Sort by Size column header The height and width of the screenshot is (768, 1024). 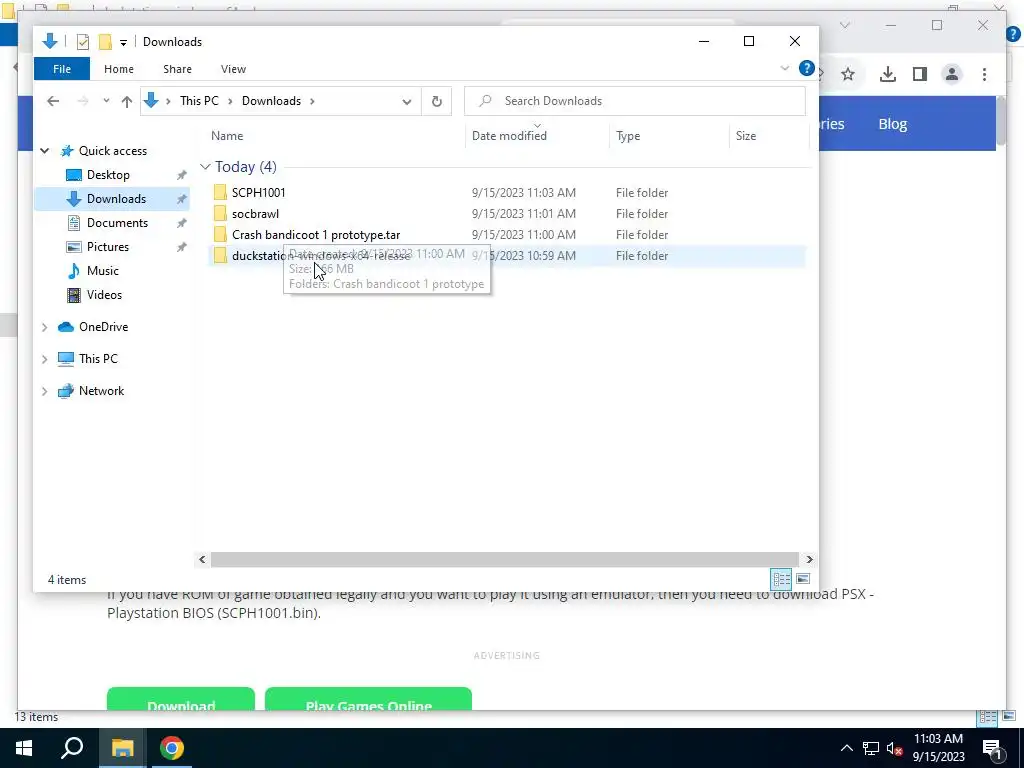point(746,136)
